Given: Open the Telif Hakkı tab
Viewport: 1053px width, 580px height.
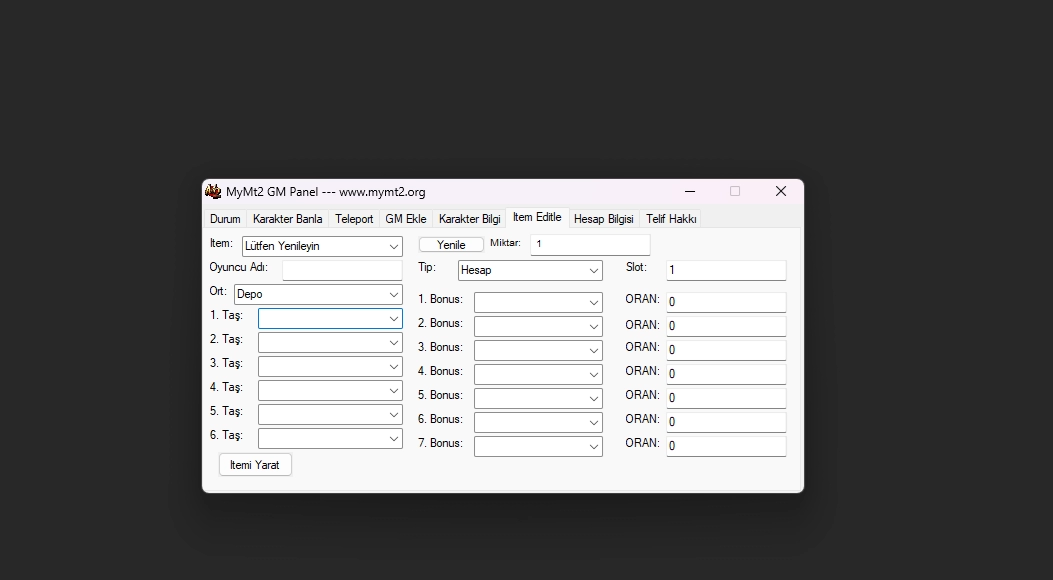Looking at the screenshot, I should coord(671,219).
